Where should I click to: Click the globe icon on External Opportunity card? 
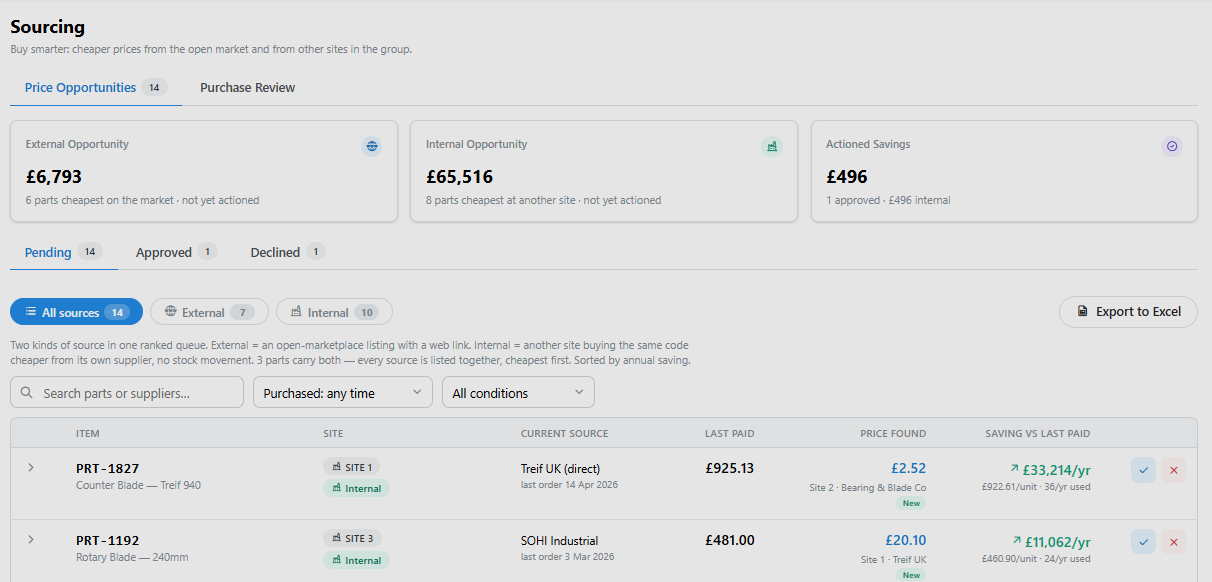click(x=372, y=146)
